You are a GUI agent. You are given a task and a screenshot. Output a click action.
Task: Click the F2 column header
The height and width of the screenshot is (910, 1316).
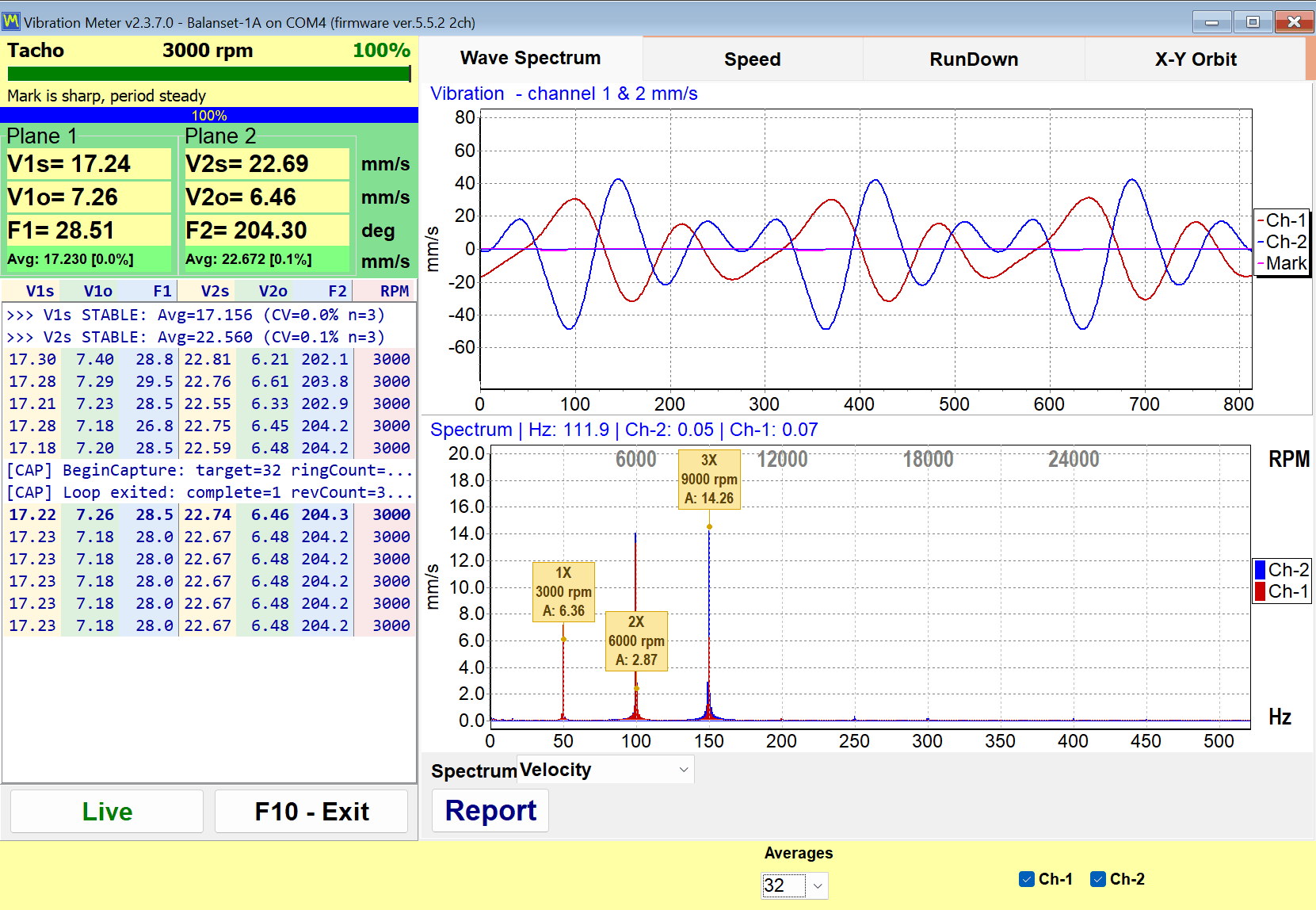[337, 291]
